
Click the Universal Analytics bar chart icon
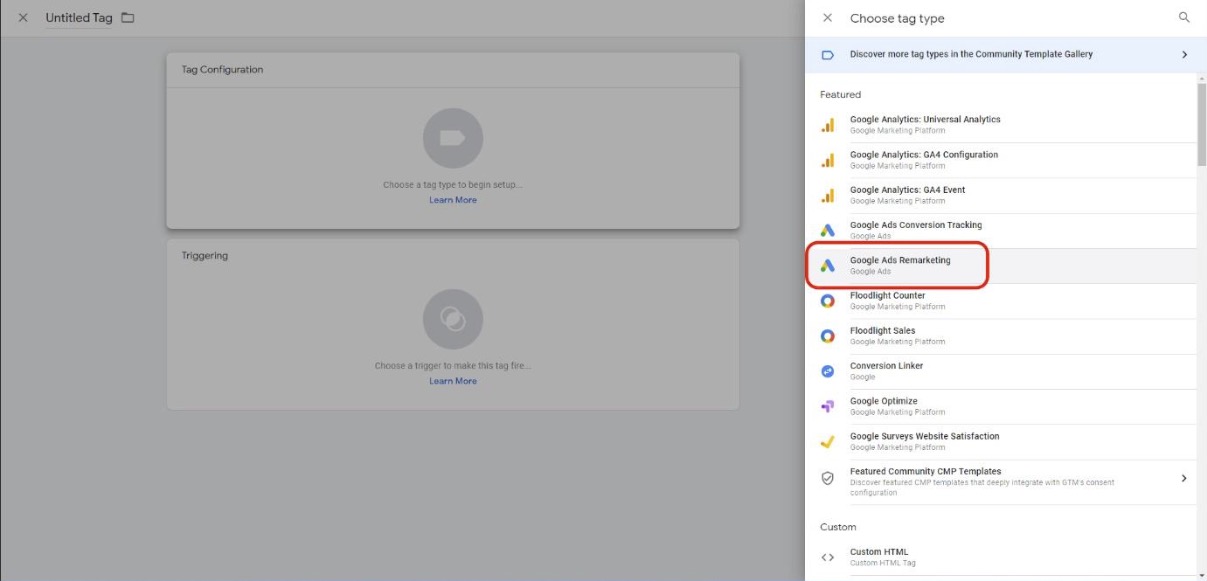[827, 125]
